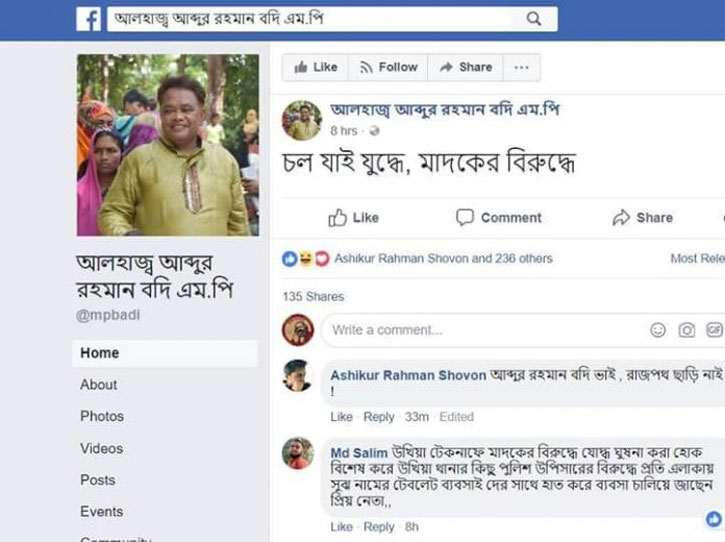
Task: Click the heart reaction icon
Action: 322,259
